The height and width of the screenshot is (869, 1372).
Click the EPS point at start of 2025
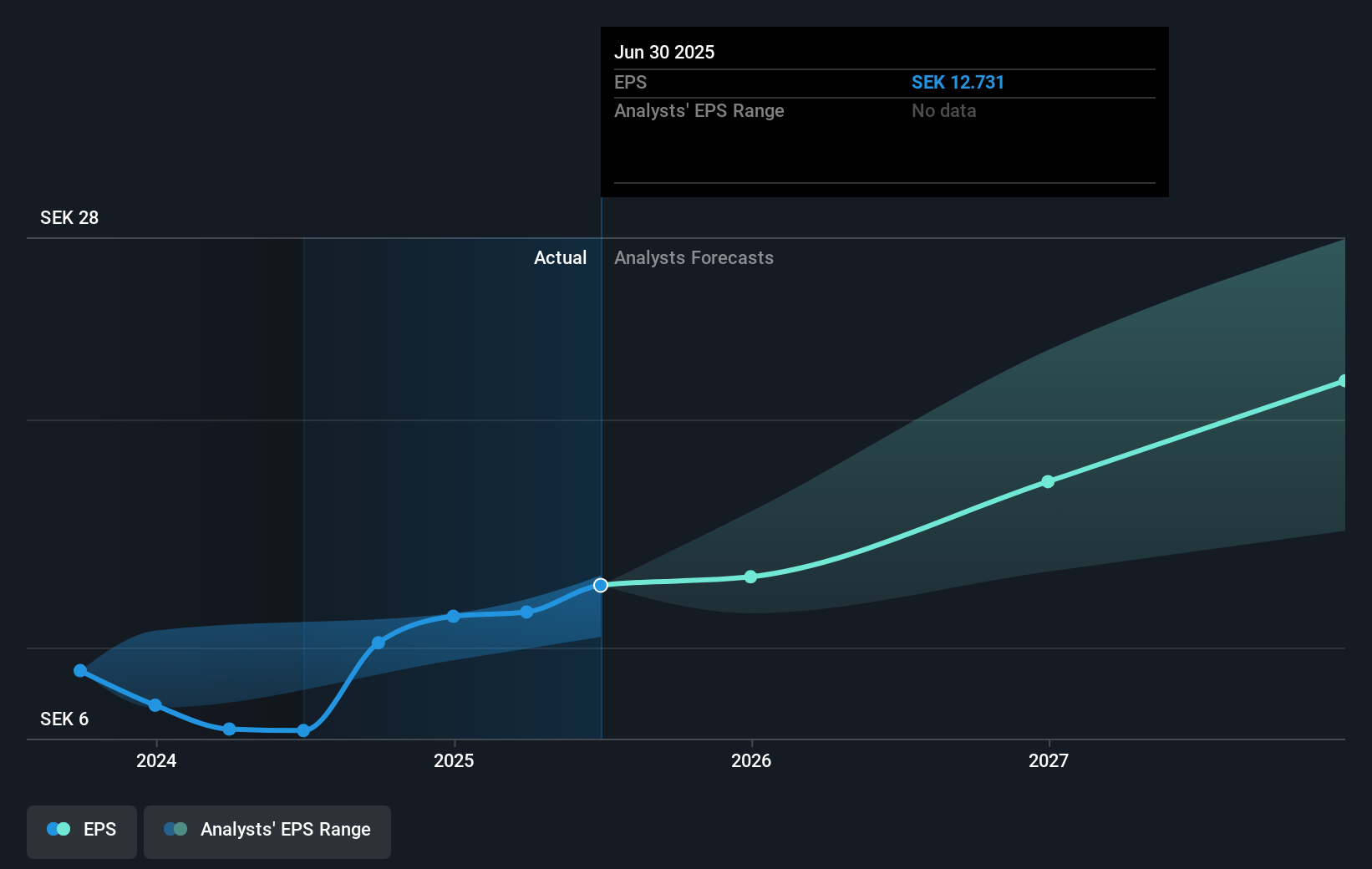pos(453,616)
